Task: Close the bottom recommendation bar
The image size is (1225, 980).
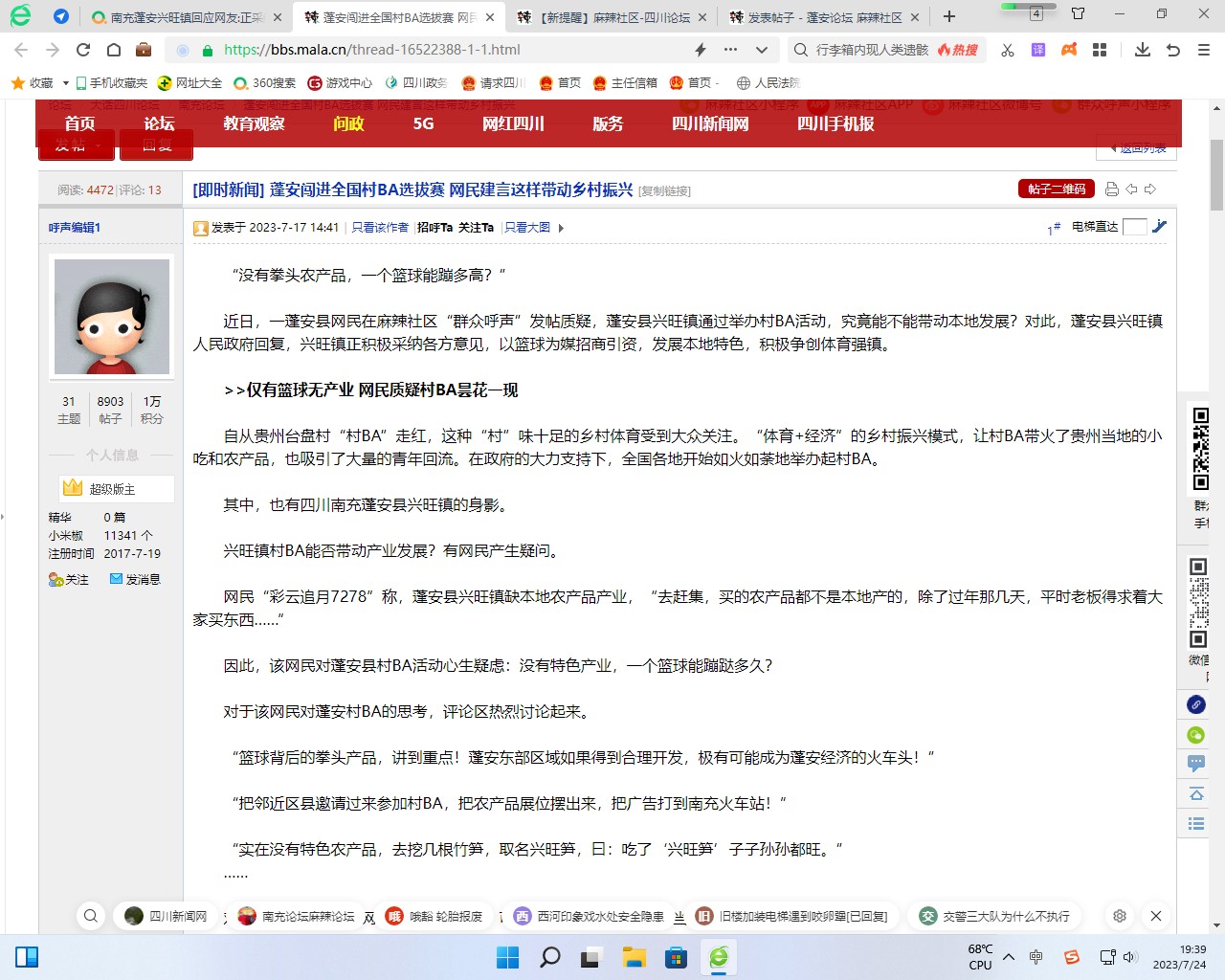Action: click(1155, 916)
